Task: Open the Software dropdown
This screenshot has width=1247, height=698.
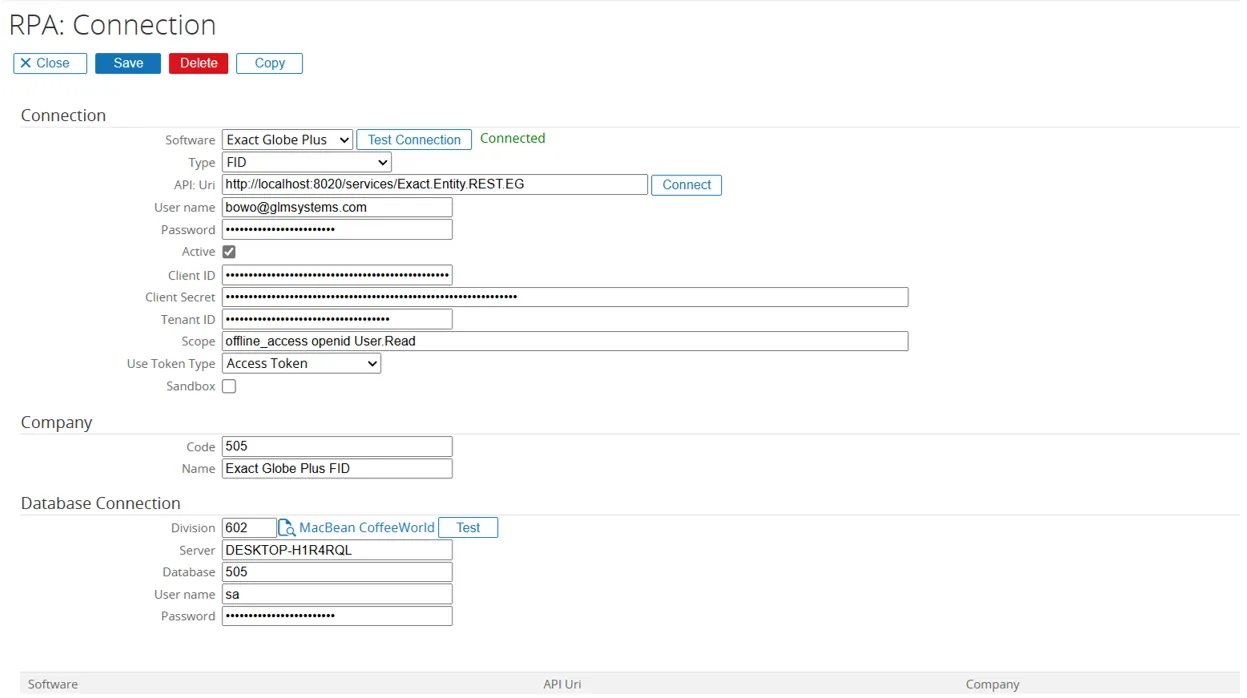Action: click(287, 140)
